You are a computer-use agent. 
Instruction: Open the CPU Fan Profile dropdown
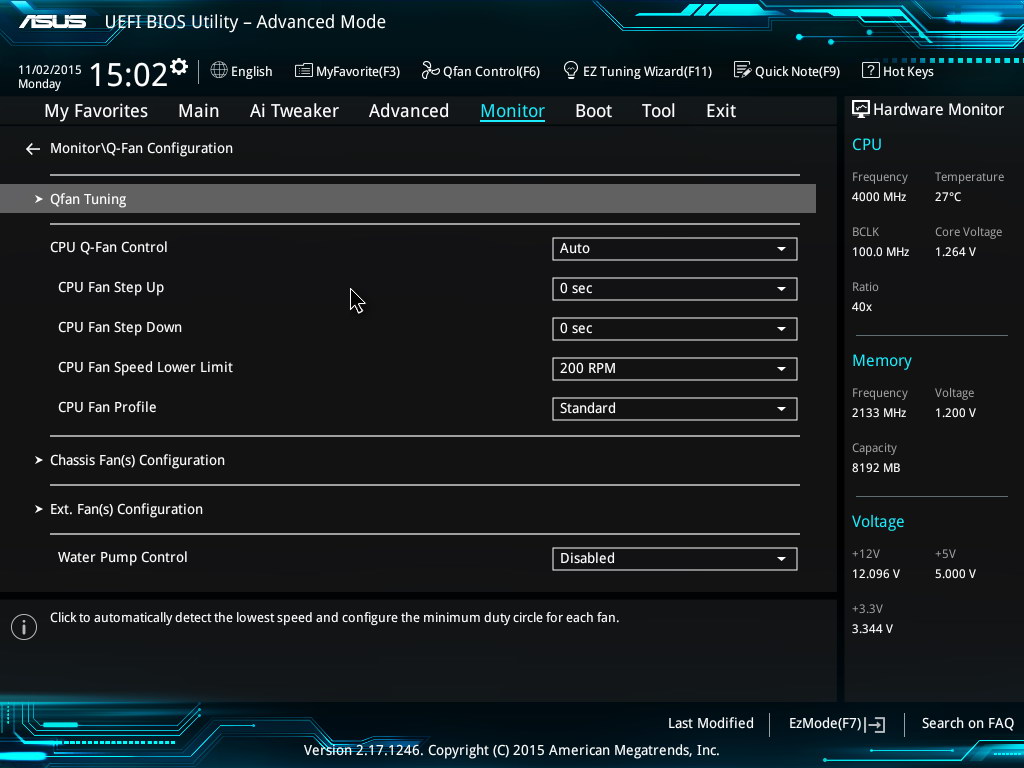point(674,408)
